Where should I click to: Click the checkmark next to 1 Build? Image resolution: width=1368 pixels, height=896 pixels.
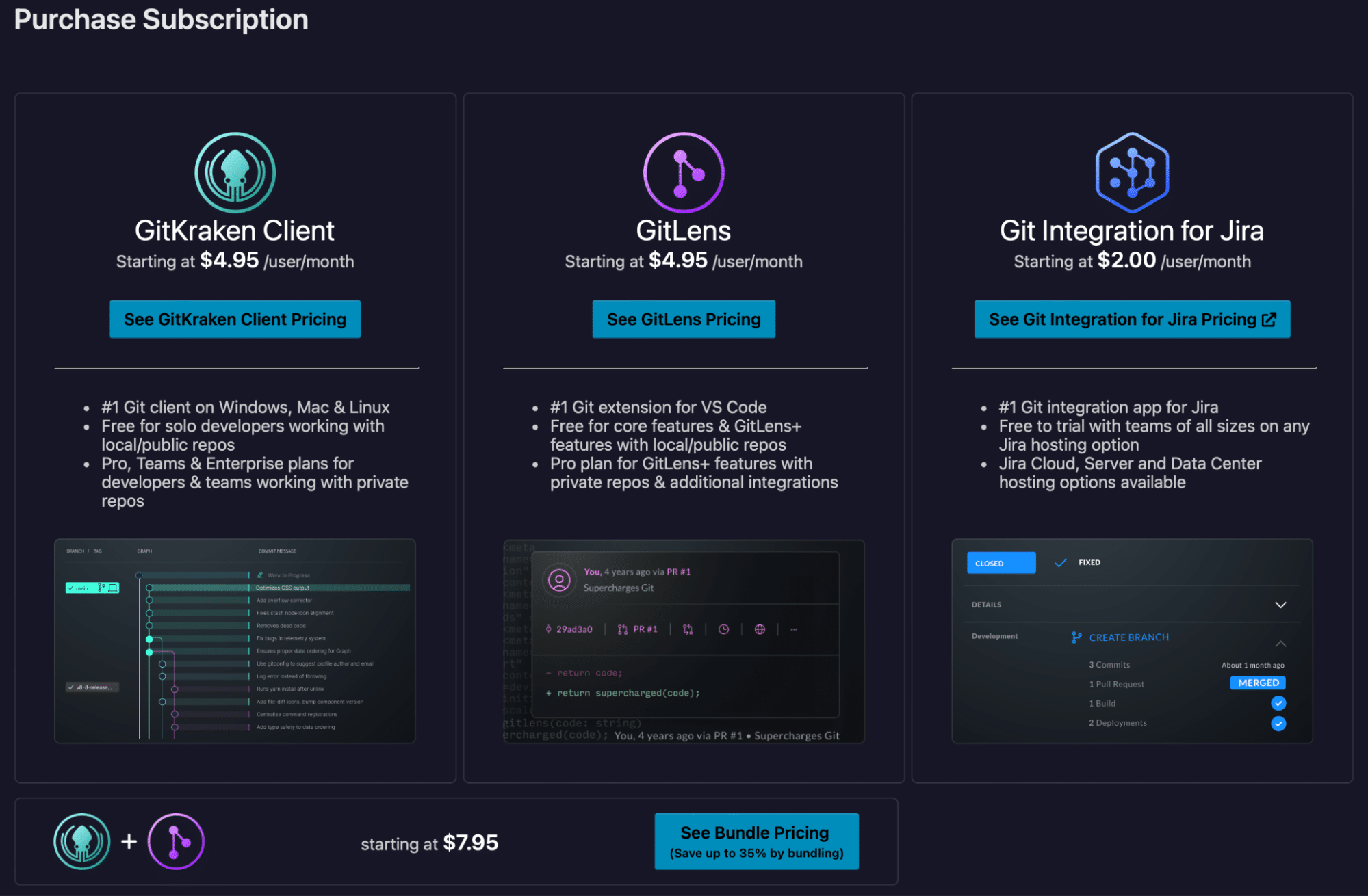point(1278,703)
